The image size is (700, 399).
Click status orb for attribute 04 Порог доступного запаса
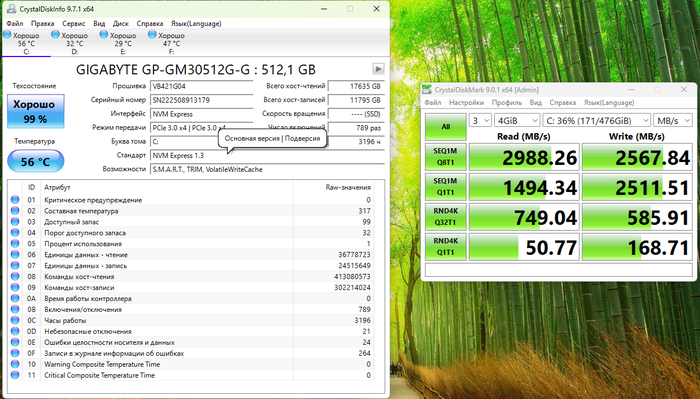tap(15, 233)
